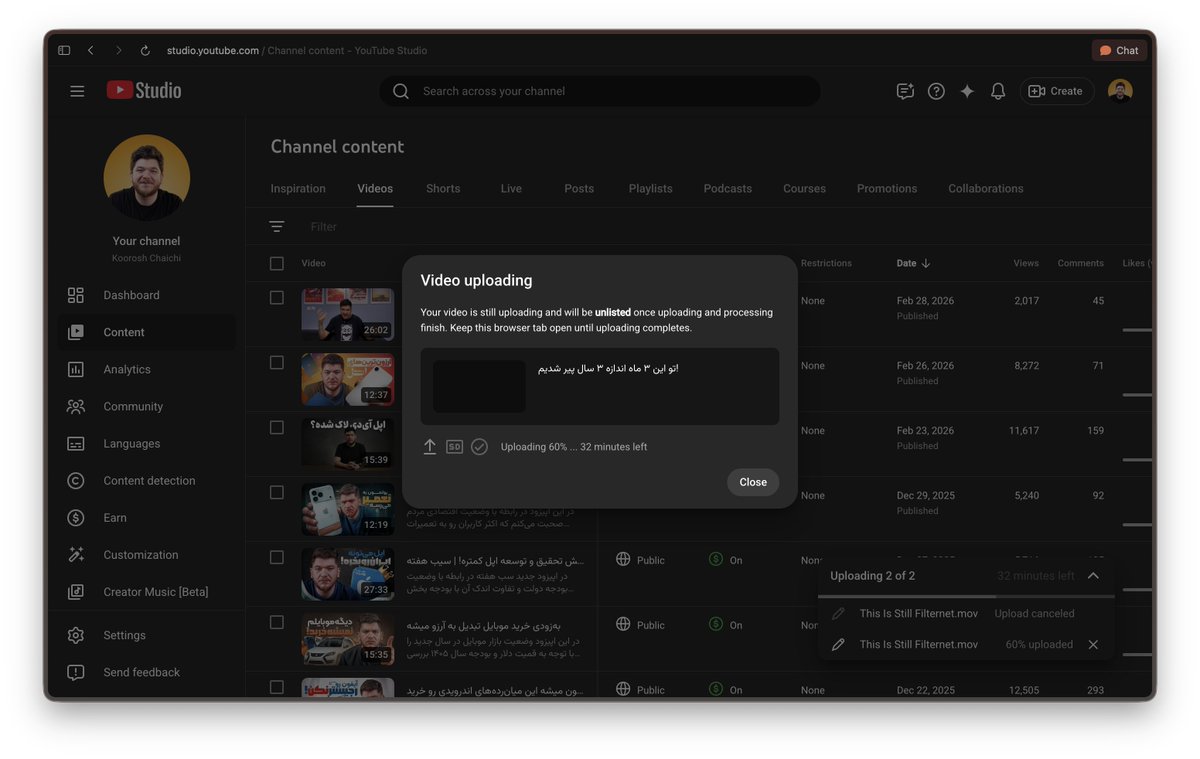
Task: Open the 26:02 video thumbnail
Action: [x=348, y=314]
